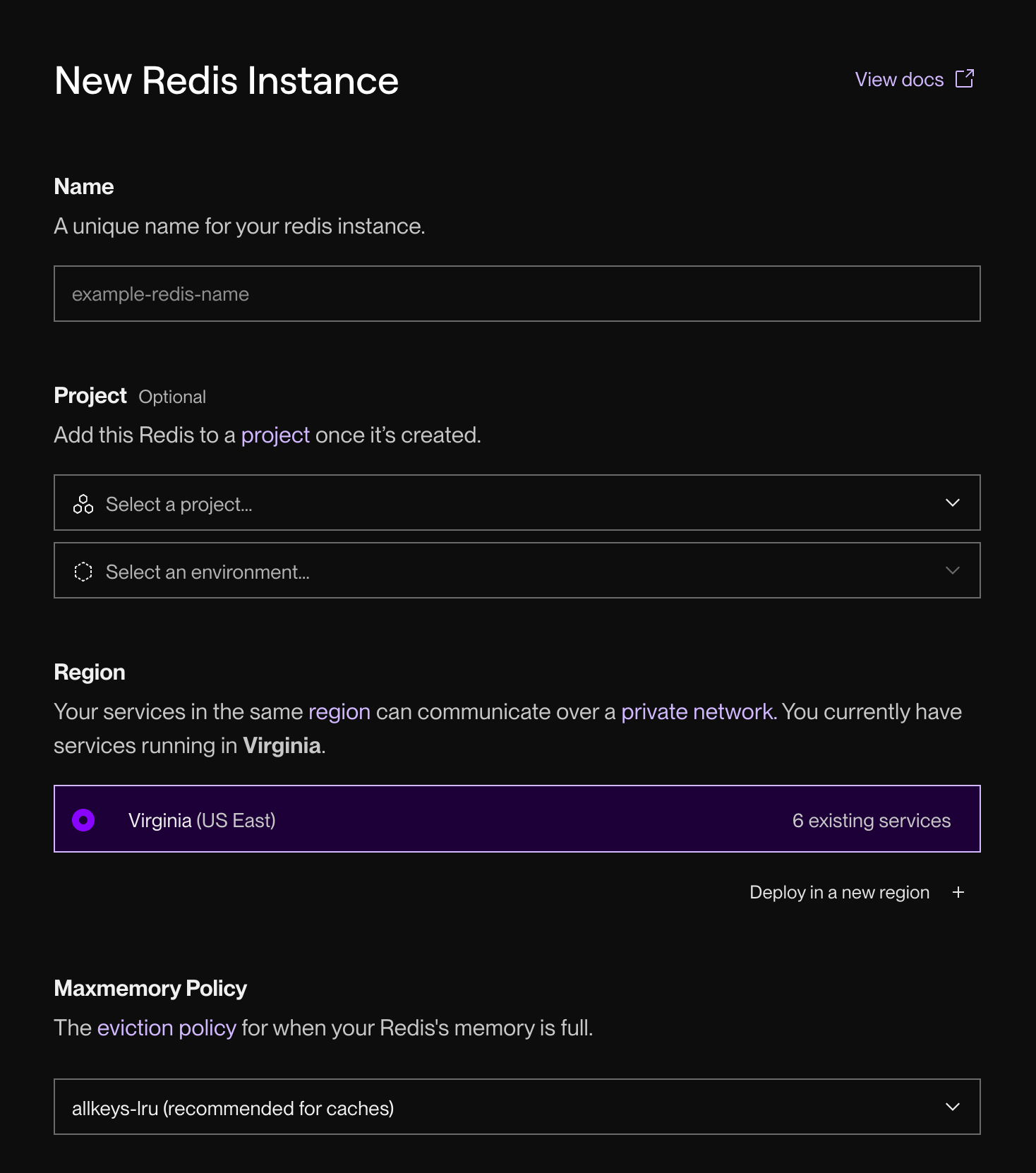Image resolution: width=1036 pixels, height=1173 pixels.
Task: Click the external link icon beside View docs
Action: (x=964, y=79)
